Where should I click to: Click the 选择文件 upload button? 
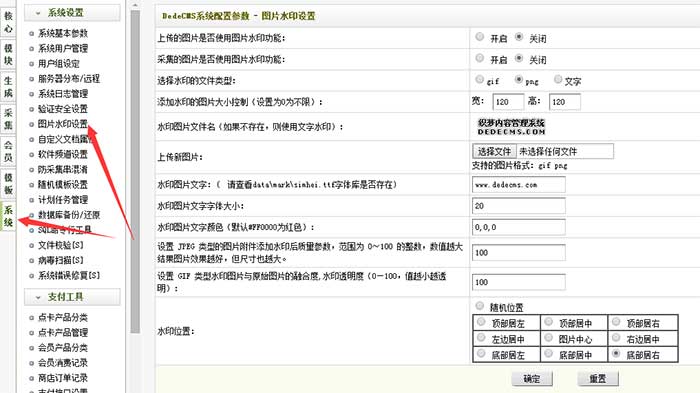coord(494,151)
